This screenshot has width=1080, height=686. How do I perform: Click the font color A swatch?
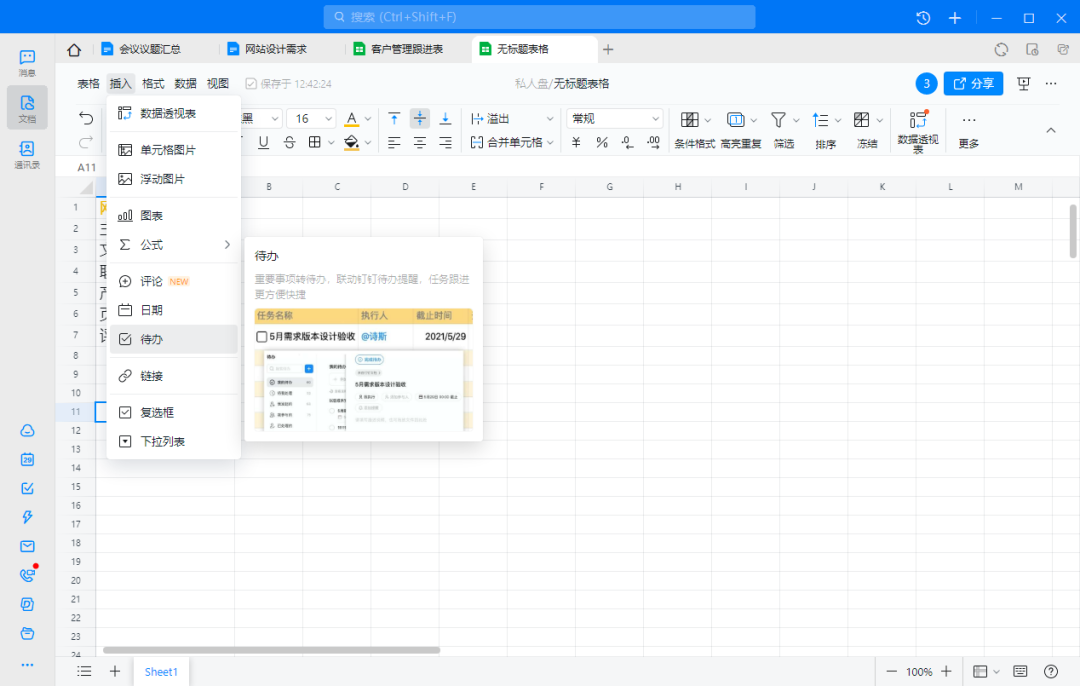pos(351,119)
